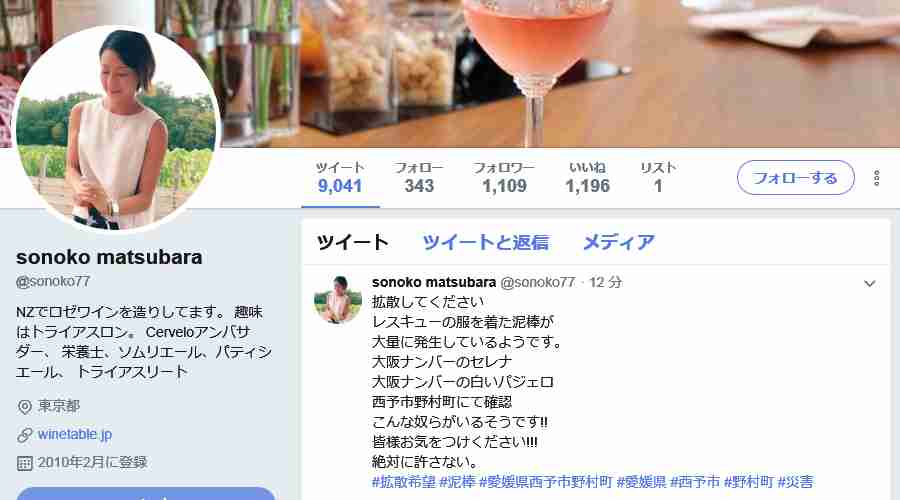This screenshot has height=500, width=900.
Task: Click the location pin icon beside 東京都
Action: pos(25,407)
